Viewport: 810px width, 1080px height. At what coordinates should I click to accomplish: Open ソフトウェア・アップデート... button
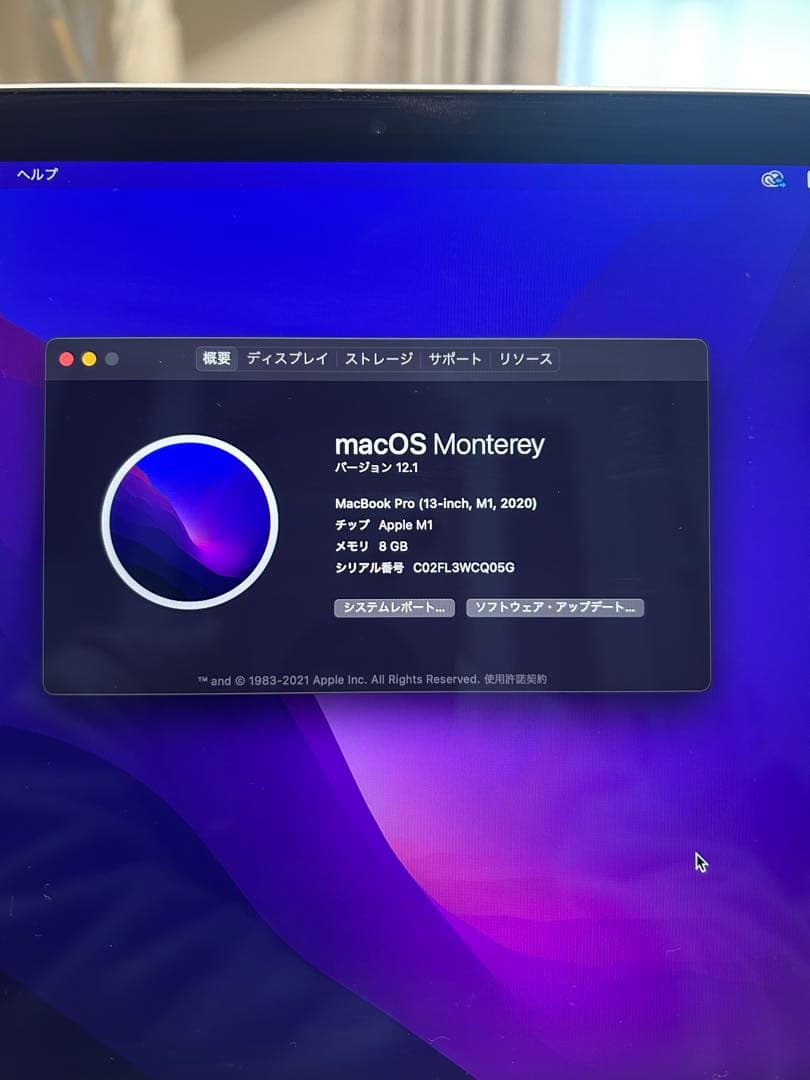click(x=555, y=608)
